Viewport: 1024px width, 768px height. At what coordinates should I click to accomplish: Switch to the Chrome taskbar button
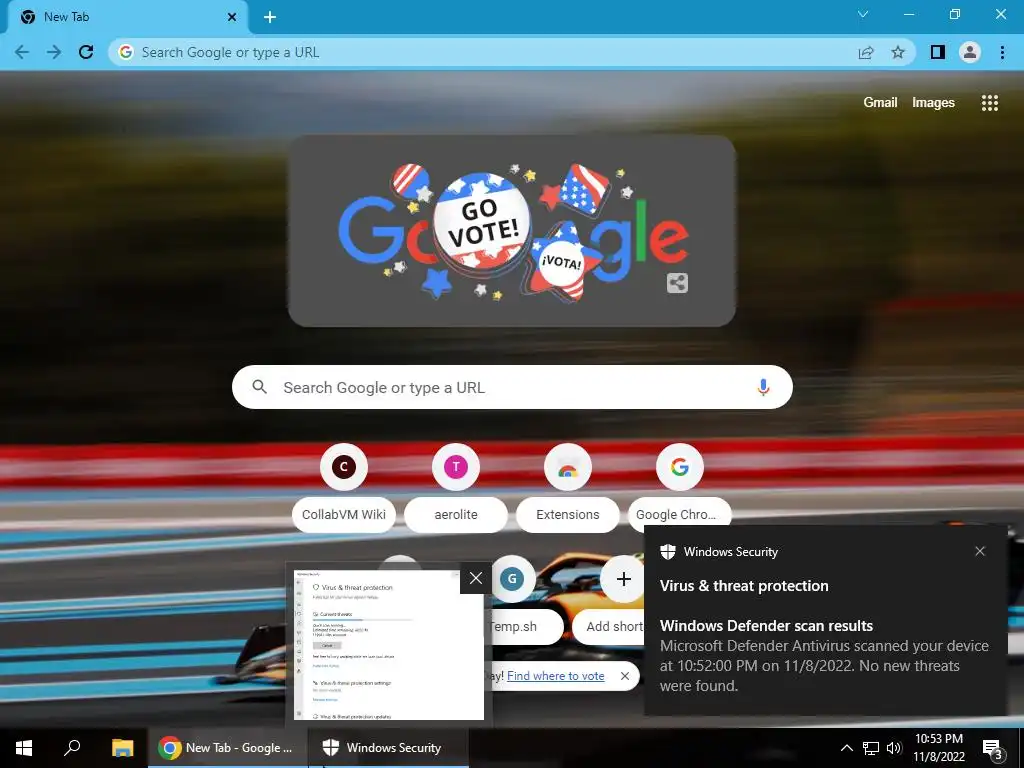(x=227, y=748)
